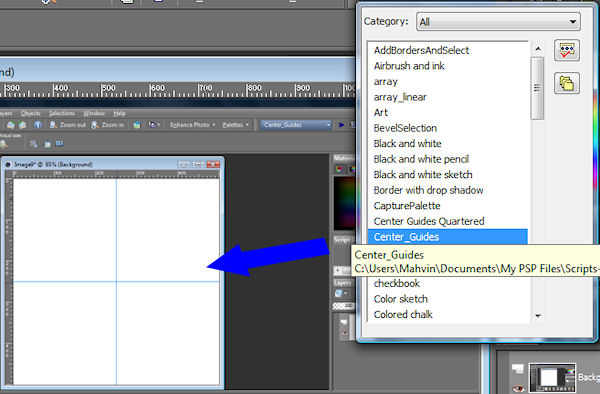The width and height of the screenshot is (600, 394).
Task: Click the Zoom out toolbar button
Action: click(x=68, y=125)
